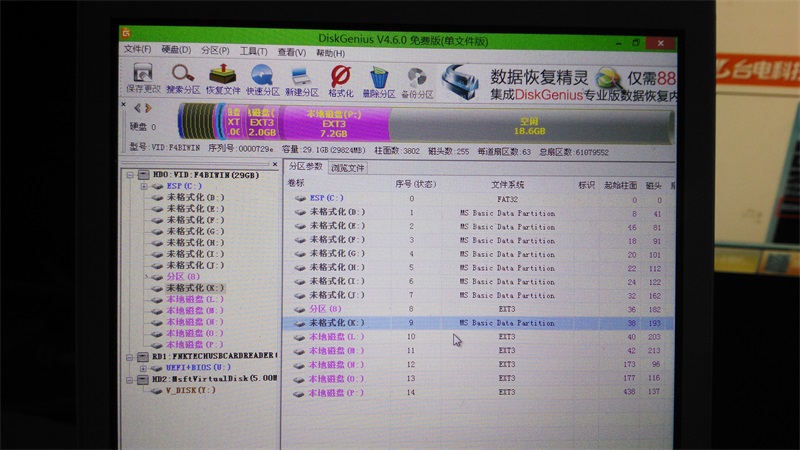Click drive icon beside V_DISK (Y:) in tree
Image resolution: width=800 pixels, height=450 pixels.
pos(157,391)
